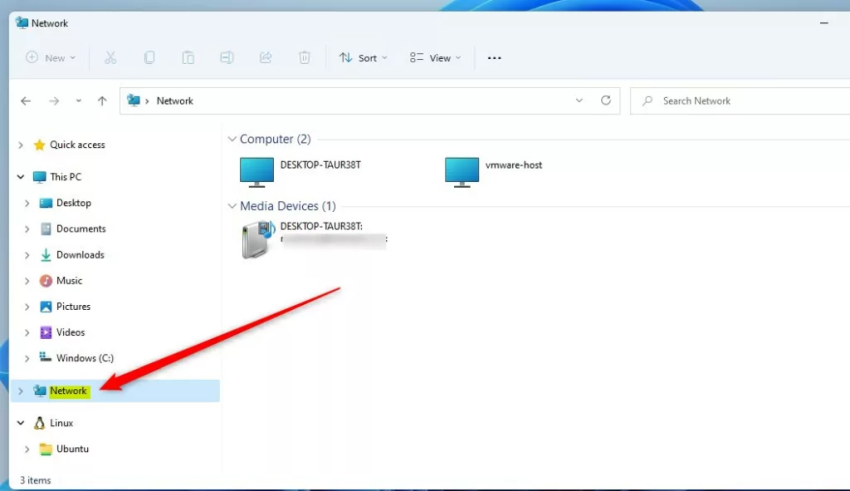Collapse the Media Devices (1) group
This screenshot has height=491, width=850.
(232, 206)
